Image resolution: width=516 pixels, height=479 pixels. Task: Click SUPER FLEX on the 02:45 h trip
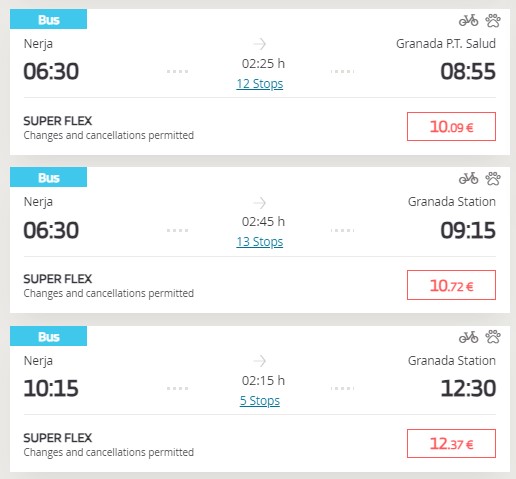pyautogui.click(x=58, y=279)
